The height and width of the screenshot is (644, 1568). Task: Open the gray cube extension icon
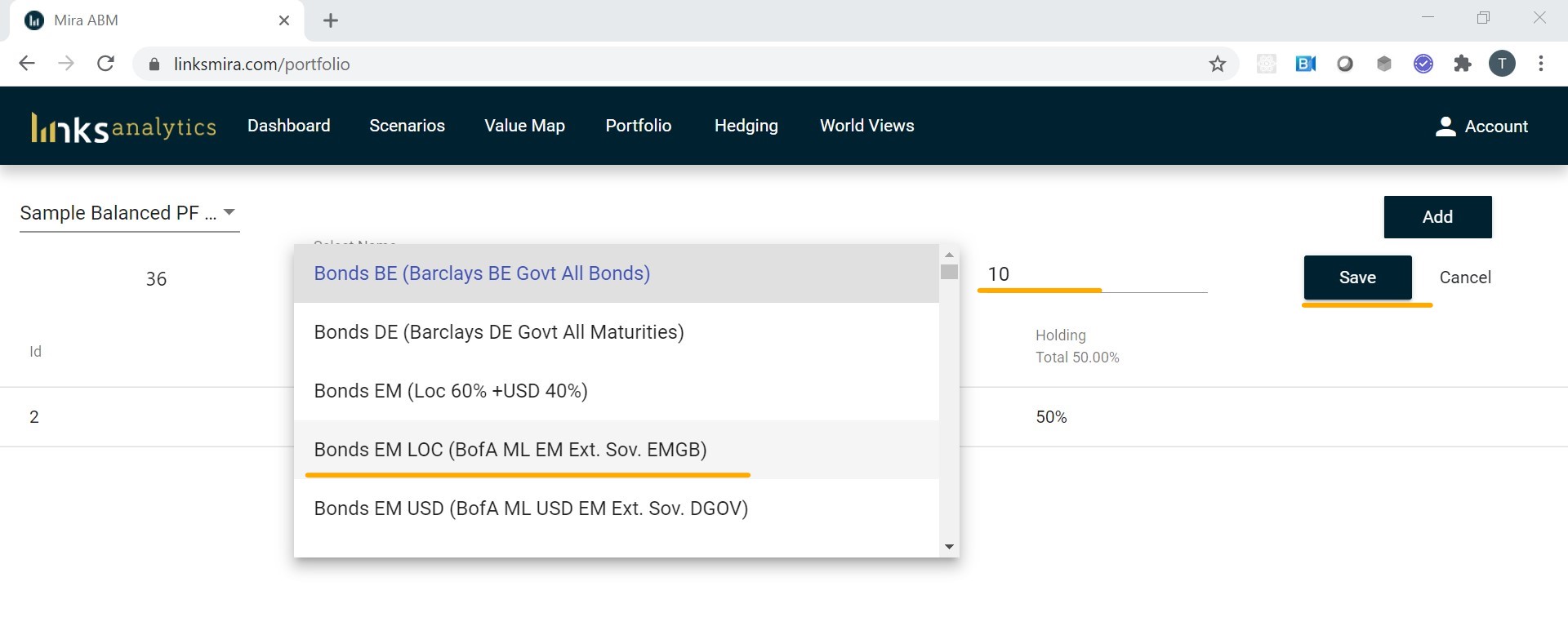[x=1383, y=64]
